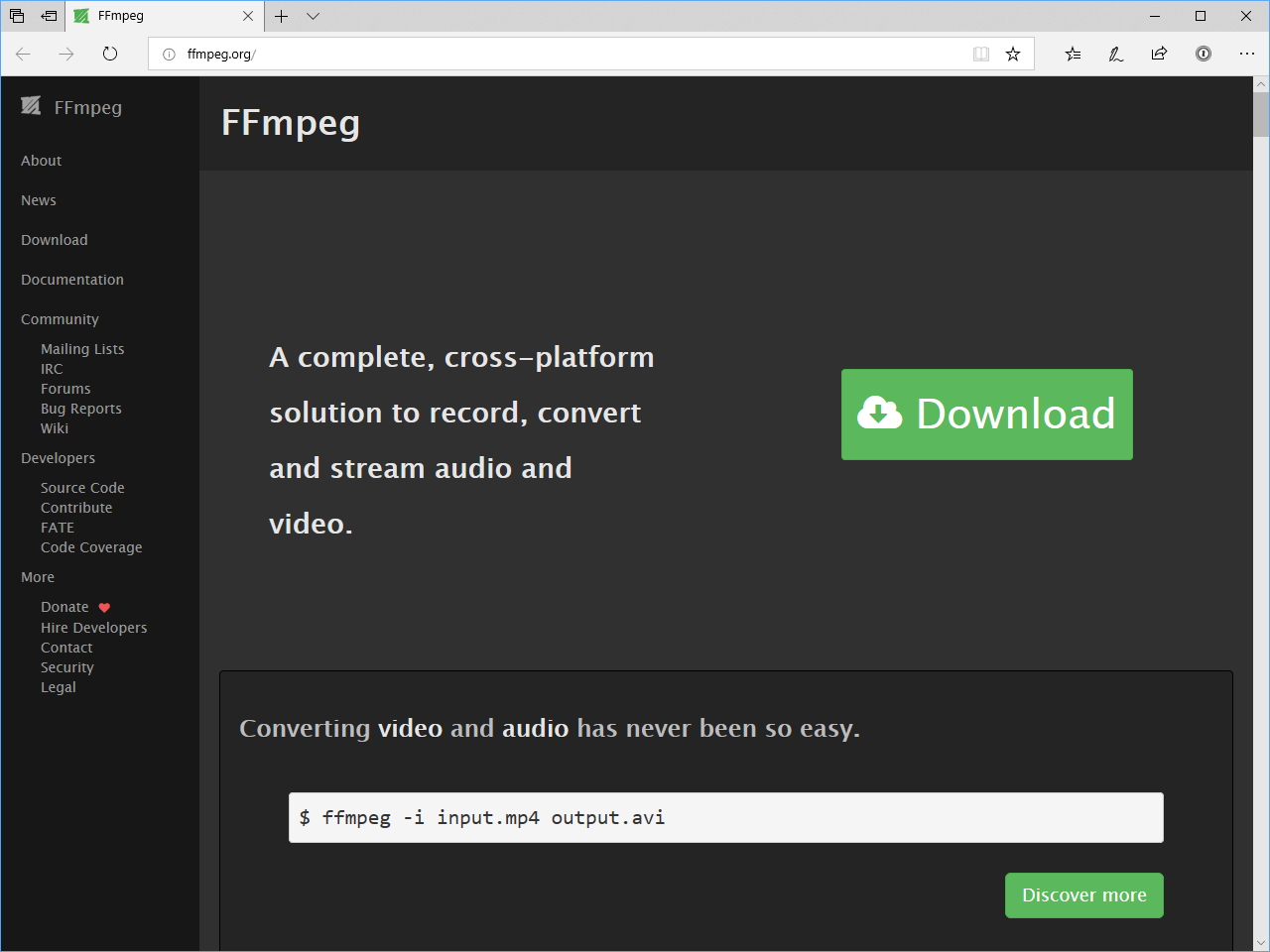This screenshot has height=952, width=1270.
Task: Share the current page
Action: click(1159, 55)
